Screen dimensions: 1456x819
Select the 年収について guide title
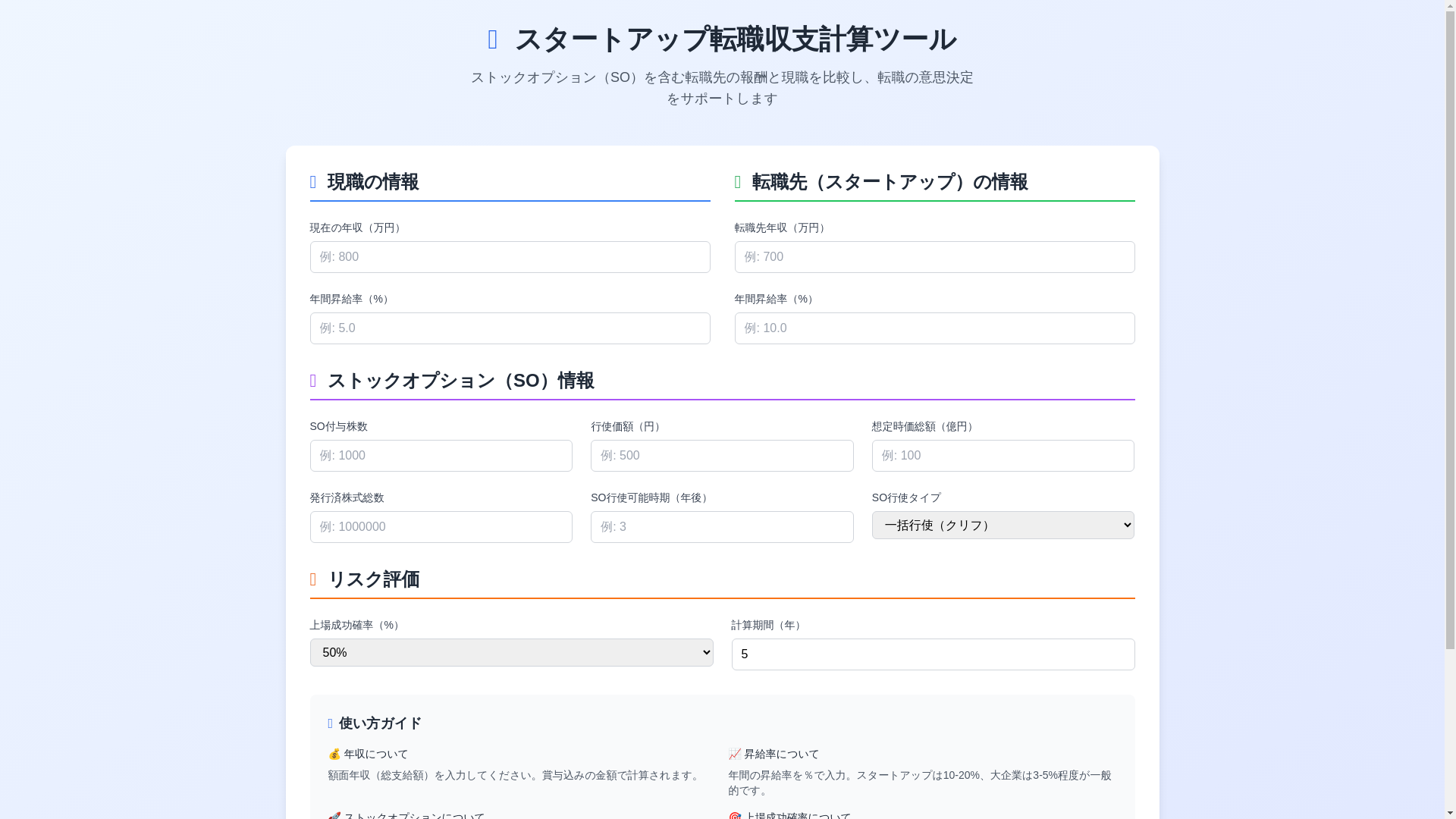(376, 754)
